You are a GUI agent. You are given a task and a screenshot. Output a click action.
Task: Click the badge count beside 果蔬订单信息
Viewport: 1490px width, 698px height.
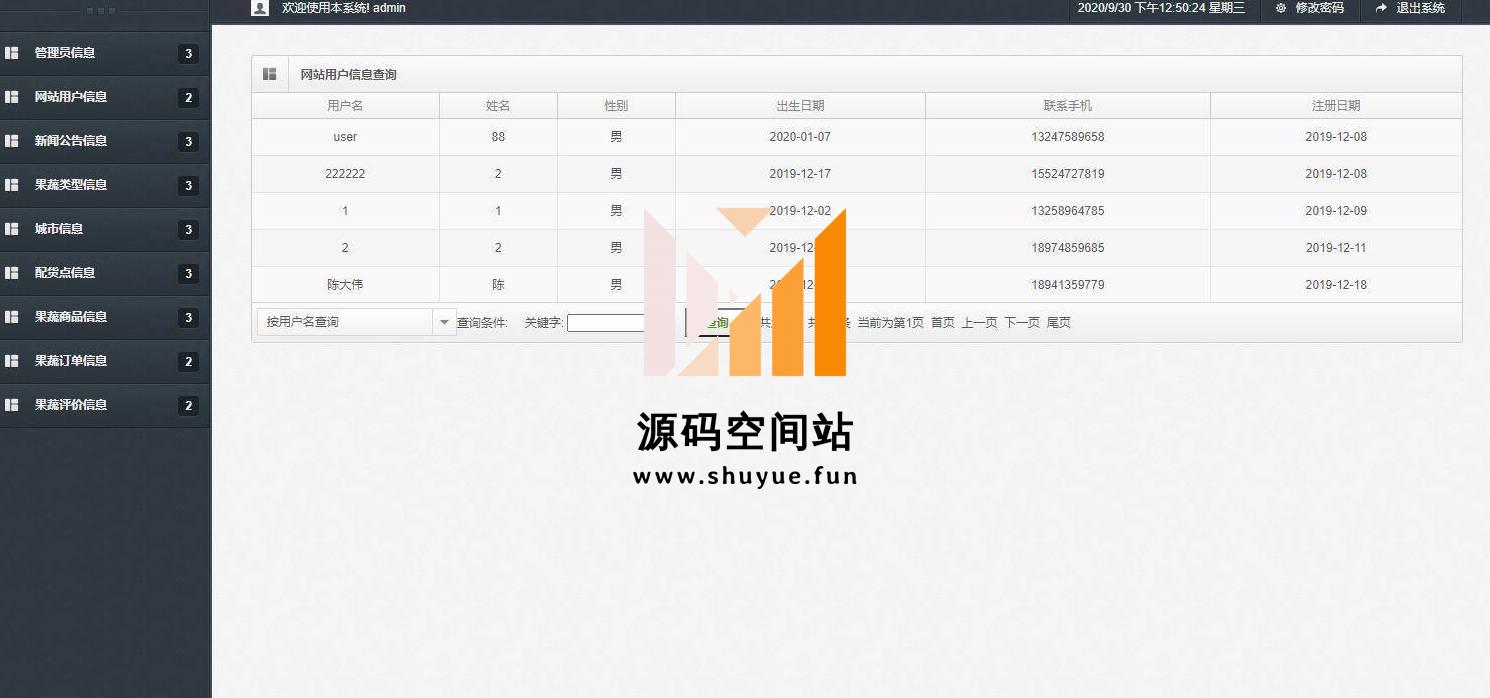click(188, 362)
